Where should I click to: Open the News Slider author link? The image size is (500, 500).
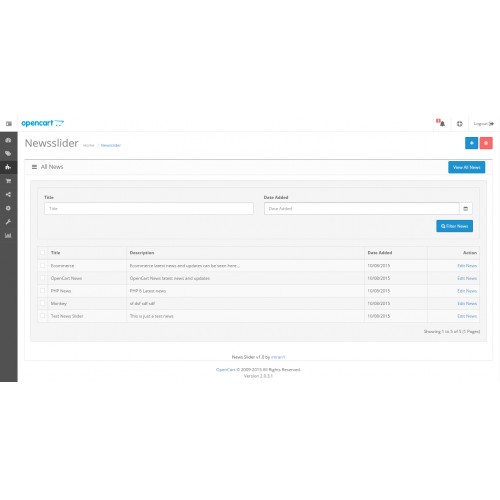coord(278,357)
